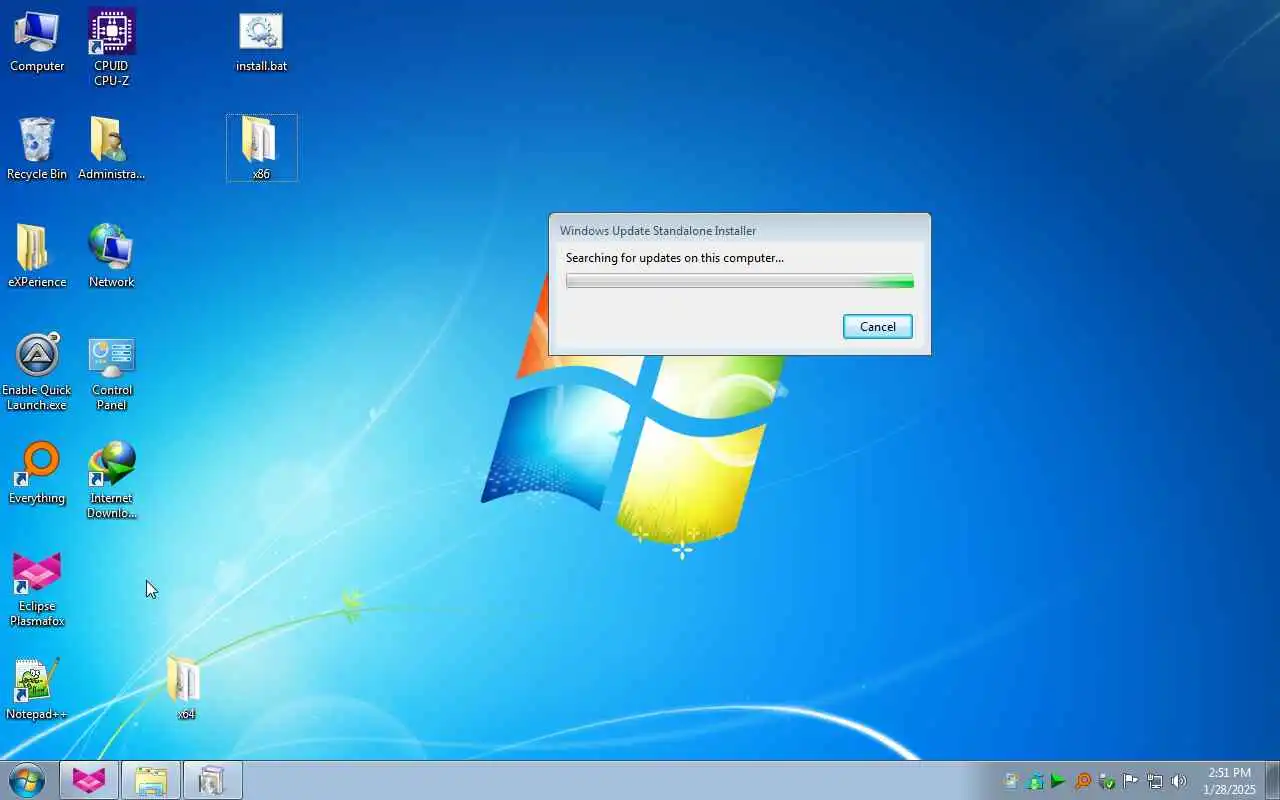Open Windows Explorer from the taskbar
This screenshot has width=1280, height=800.
click(x=151, y=780)
